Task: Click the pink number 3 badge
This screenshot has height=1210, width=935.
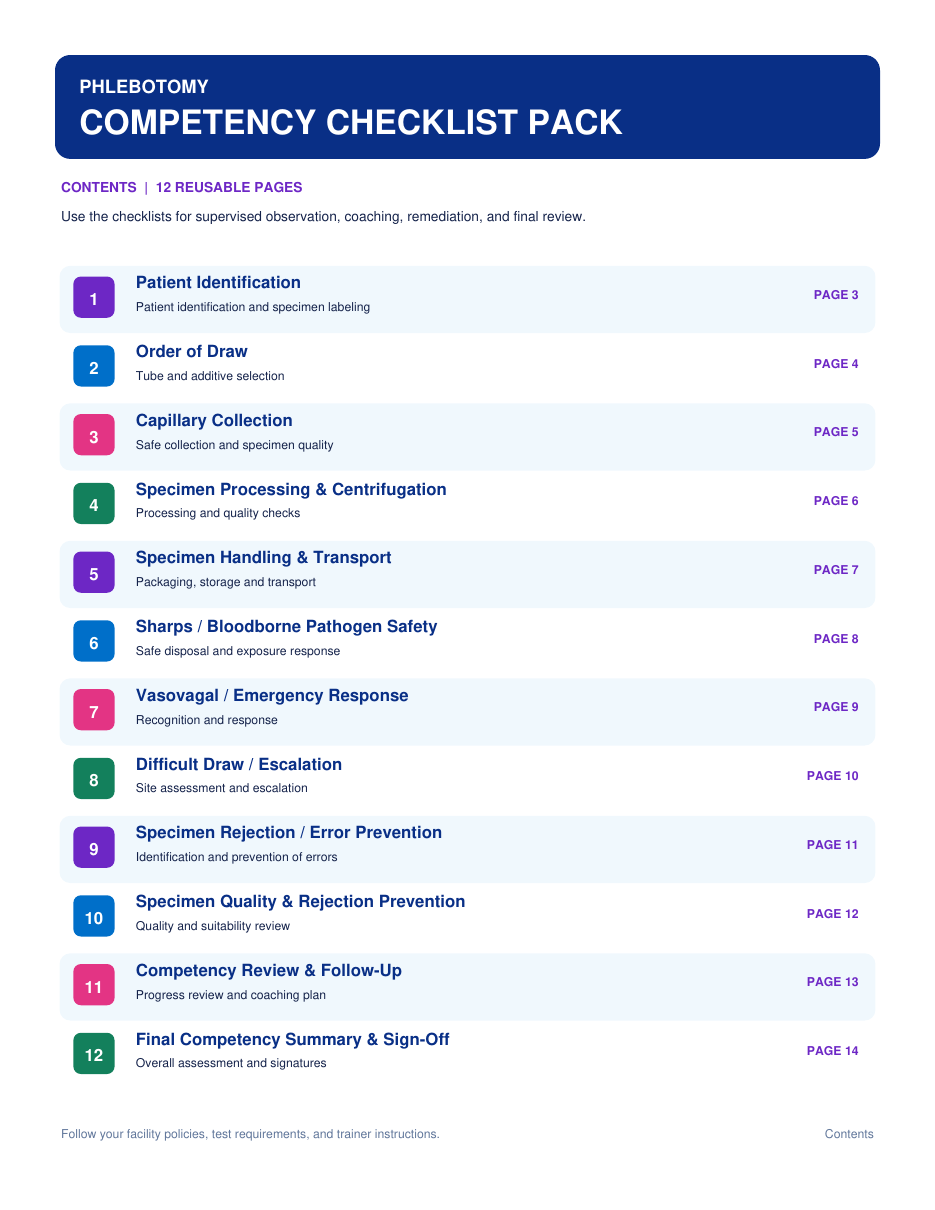Action: [x=94, y=436]
